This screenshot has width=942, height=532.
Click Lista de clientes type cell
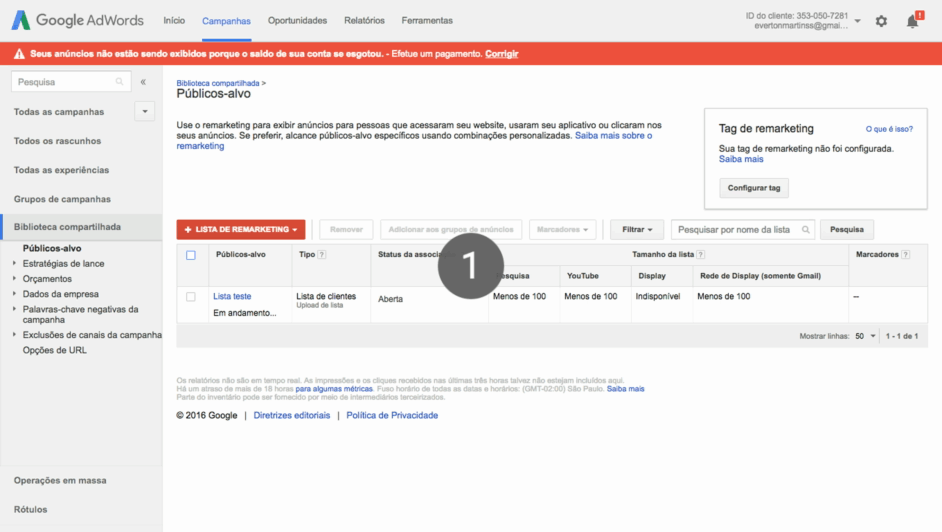[x=326, y=296]
